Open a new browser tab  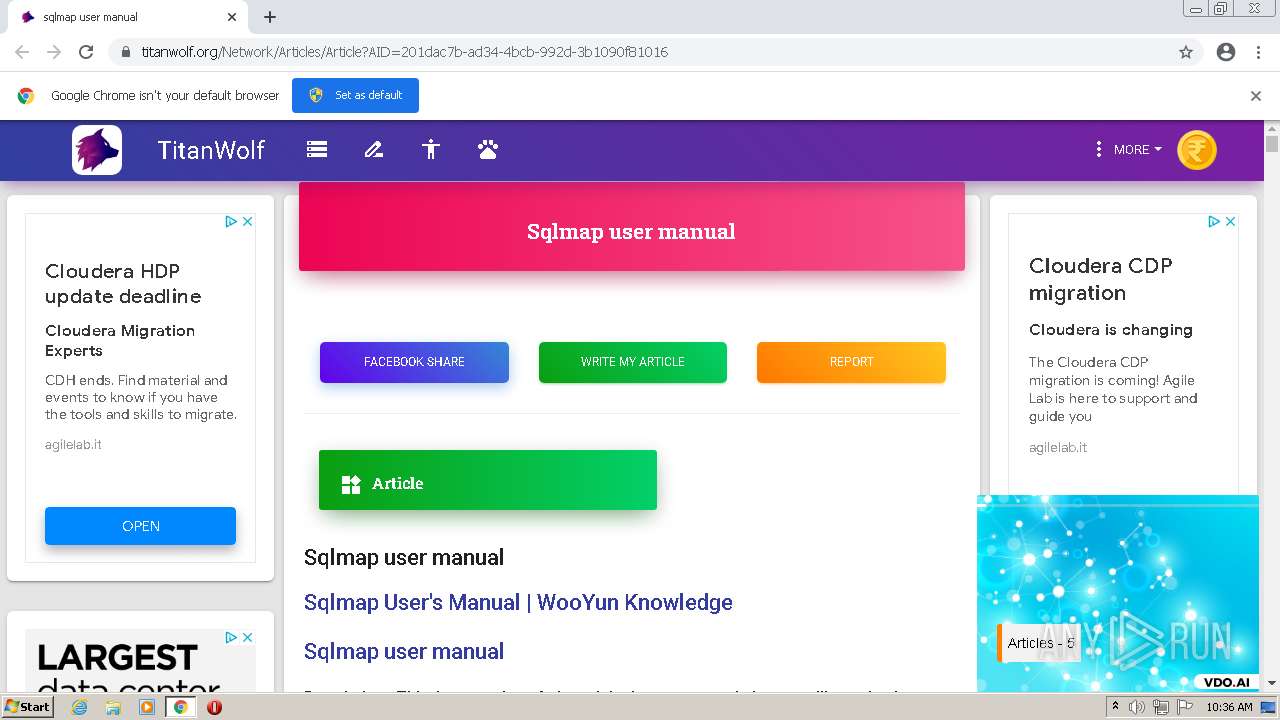click(x=270, y=17)
